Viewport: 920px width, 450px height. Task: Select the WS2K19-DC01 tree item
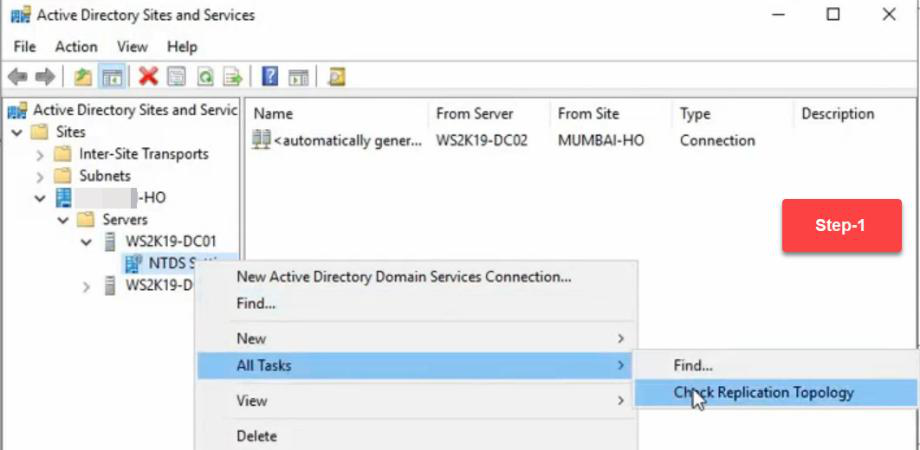pos(171,242)
